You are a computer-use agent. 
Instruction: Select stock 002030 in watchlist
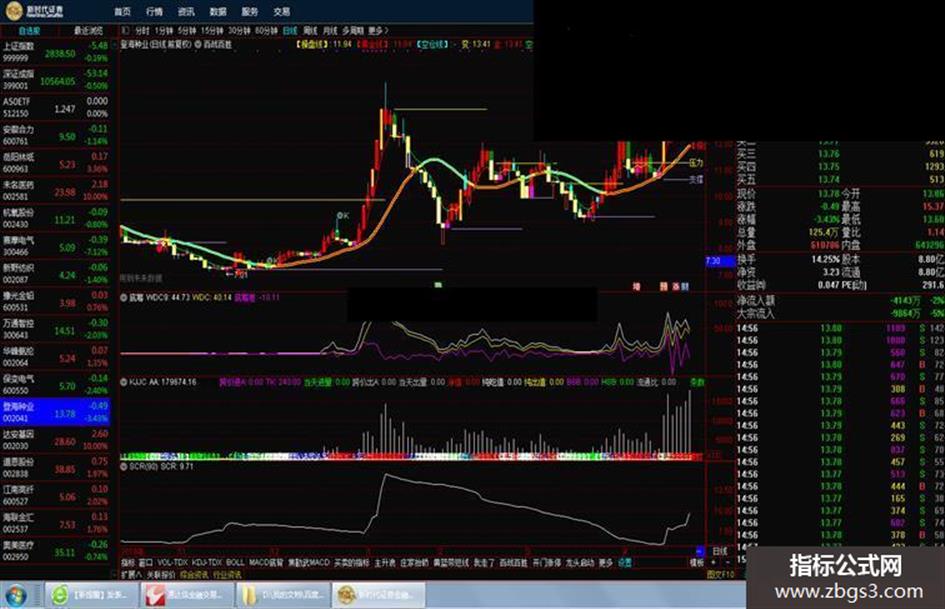pos(55,440)
